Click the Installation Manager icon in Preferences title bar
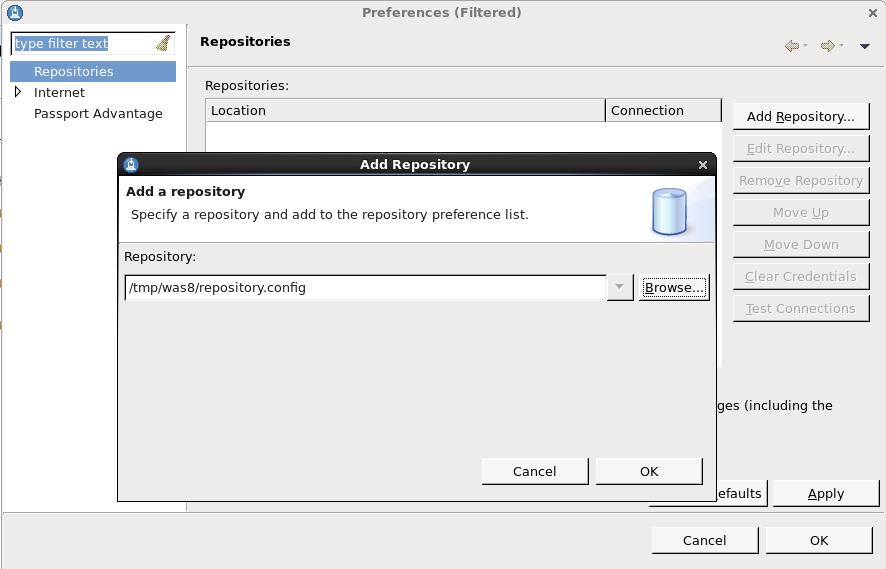Viewport: 886px width, 569px height. click(x=15, y=12)
